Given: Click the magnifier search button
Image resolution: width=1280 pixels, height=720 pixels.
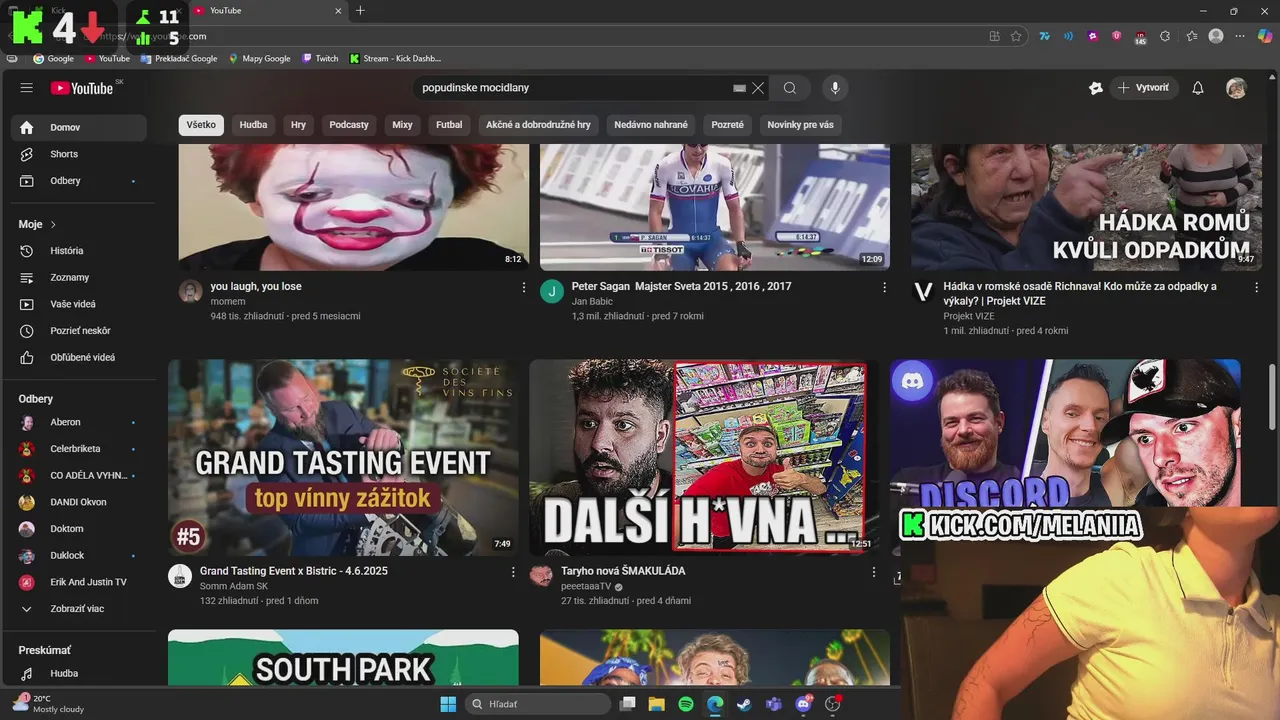Looking at the screenshot, I should point(790,88).
